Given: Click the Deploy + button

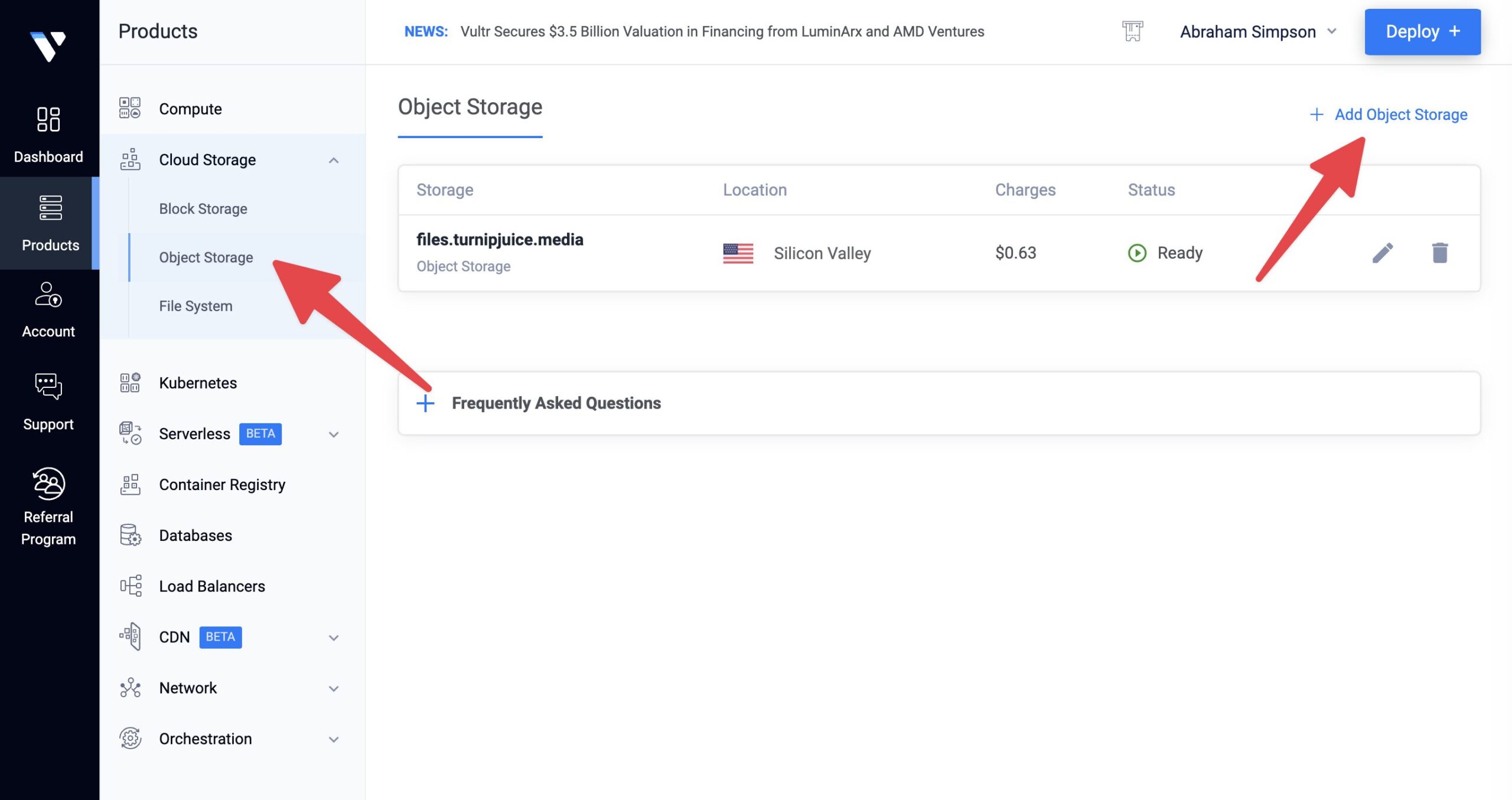Looking at the screenshot, I should 1422,32.
